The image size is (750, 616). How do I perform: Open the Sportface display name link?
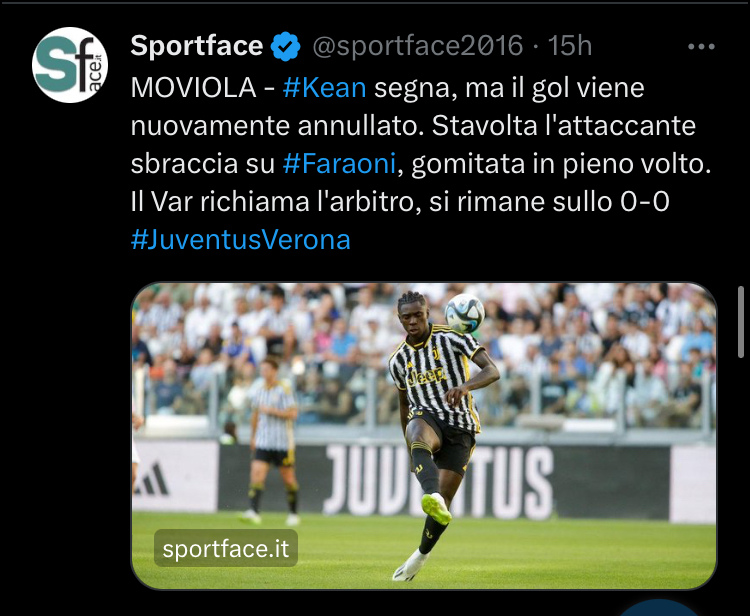(197, 46)
